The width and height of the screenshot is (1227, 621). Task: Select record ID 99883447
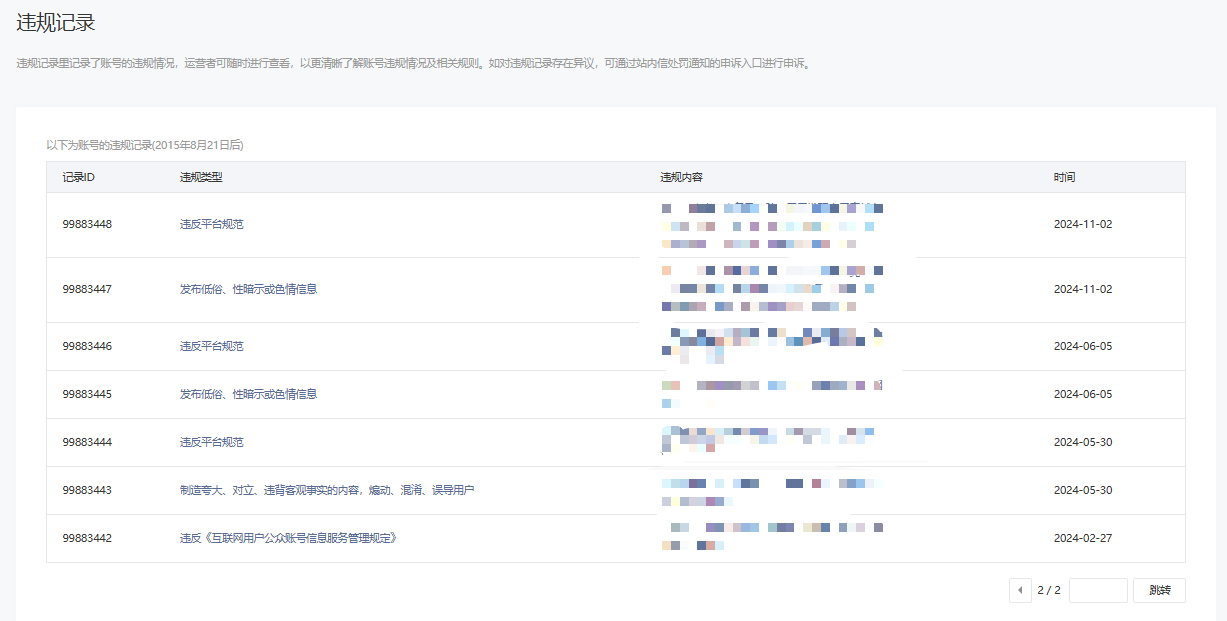pos(87,289)
